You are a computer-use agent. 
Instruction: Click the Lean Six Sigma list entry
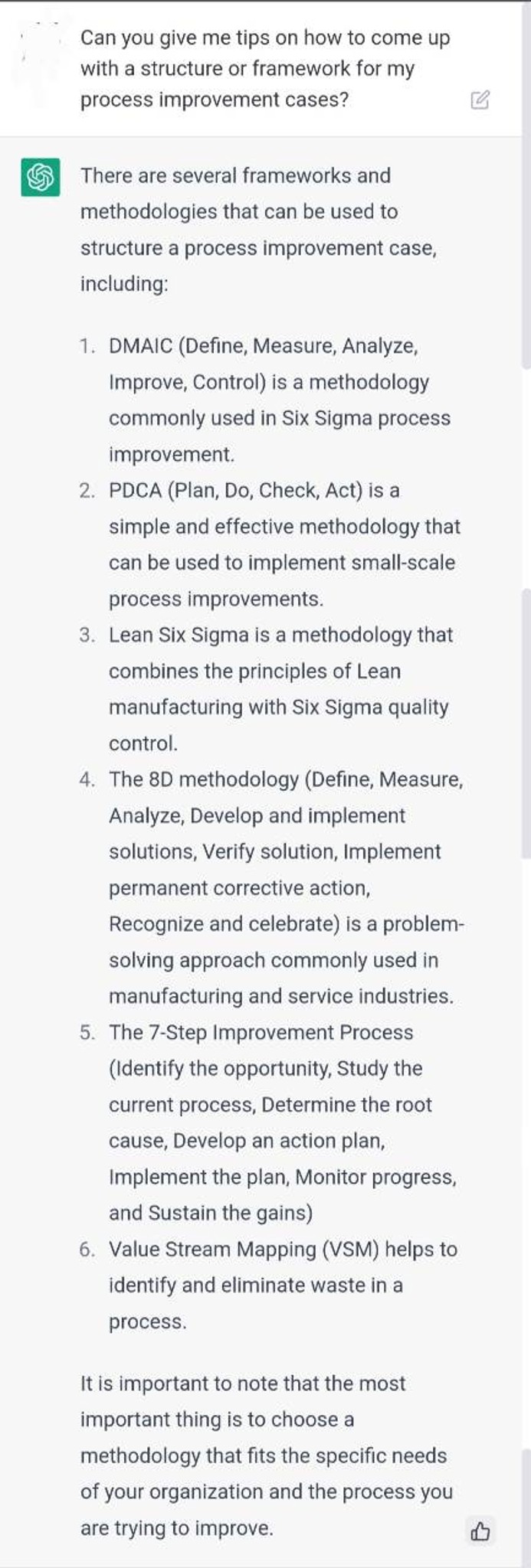[280, 689]
